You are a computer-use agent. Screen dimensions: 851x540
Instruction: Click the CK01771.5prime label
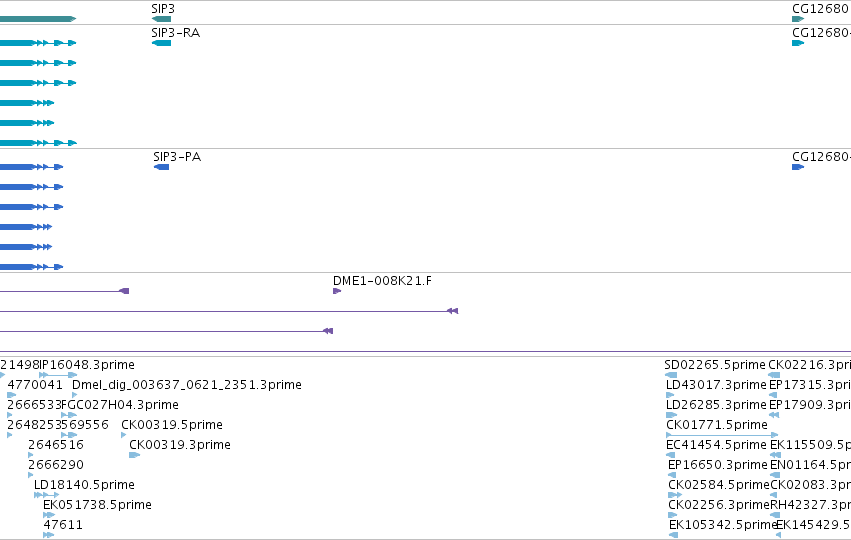tap(717, 424)
